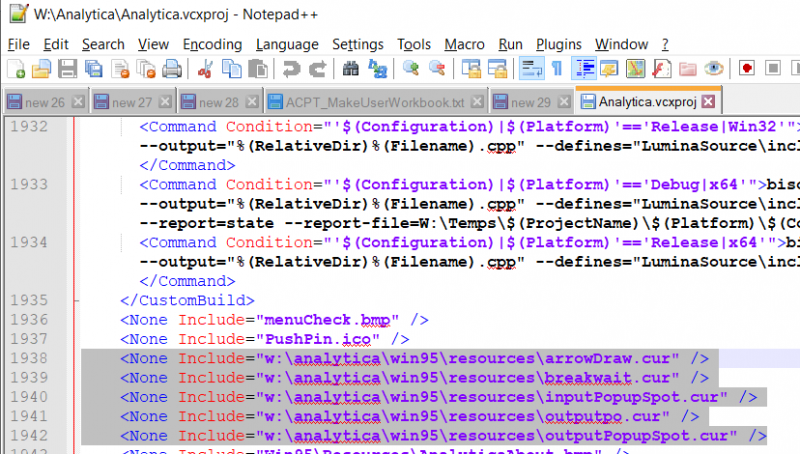The image size is (800, 454).
Task: Close the current document toolbar icon
Action: [120, 69]
